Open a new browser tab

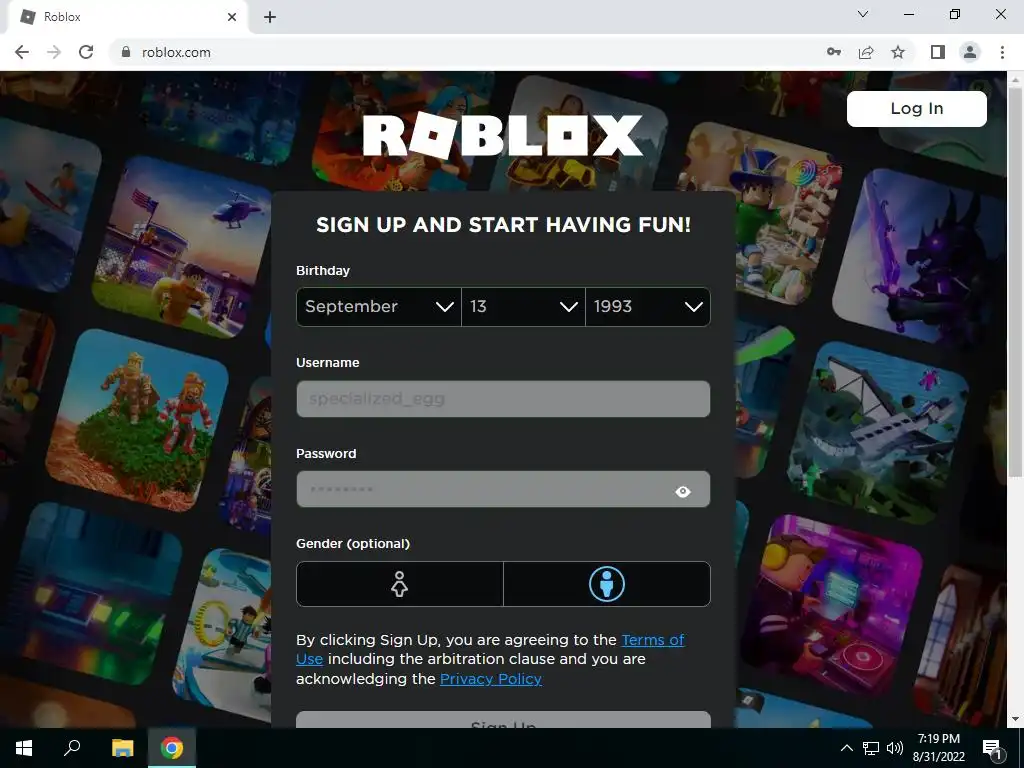(270, 17)
